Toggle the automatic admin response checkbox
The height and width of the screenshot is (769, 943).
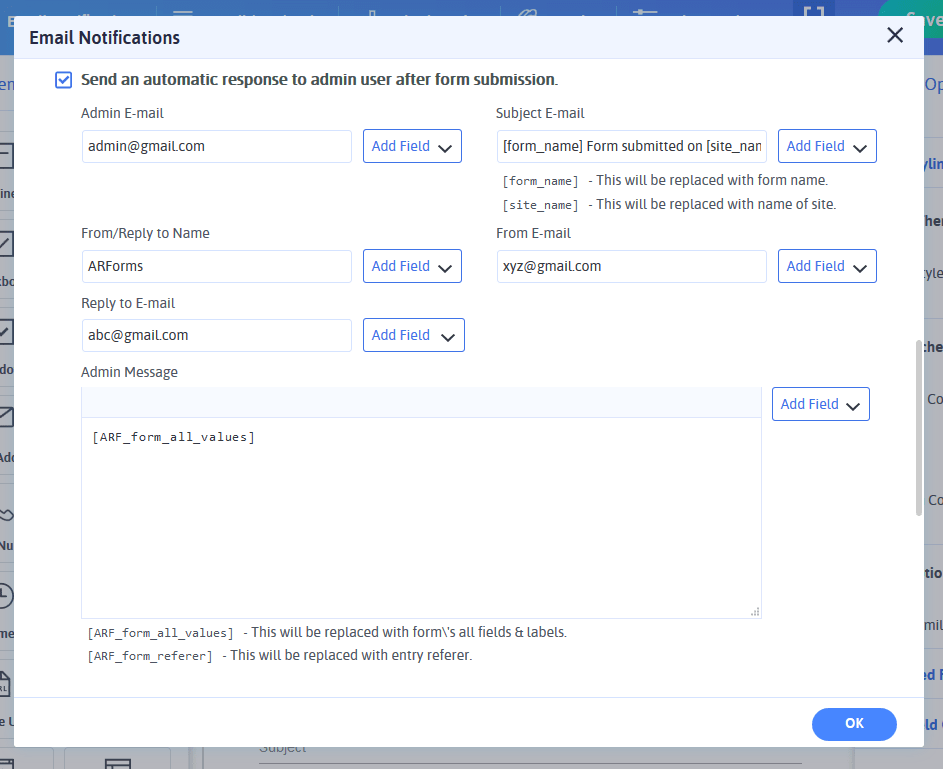[x=64, y=80]
